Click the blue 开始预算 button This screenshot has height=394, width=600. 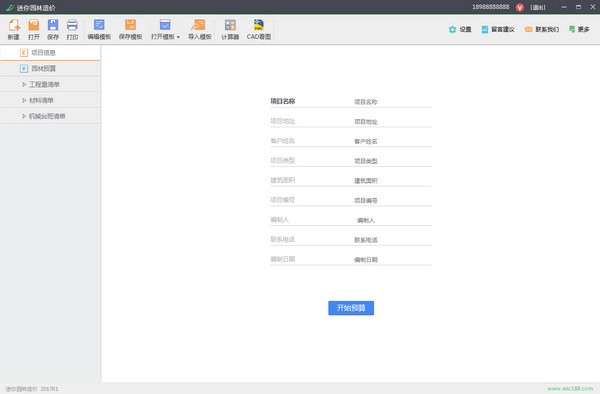tap(351, 308)
